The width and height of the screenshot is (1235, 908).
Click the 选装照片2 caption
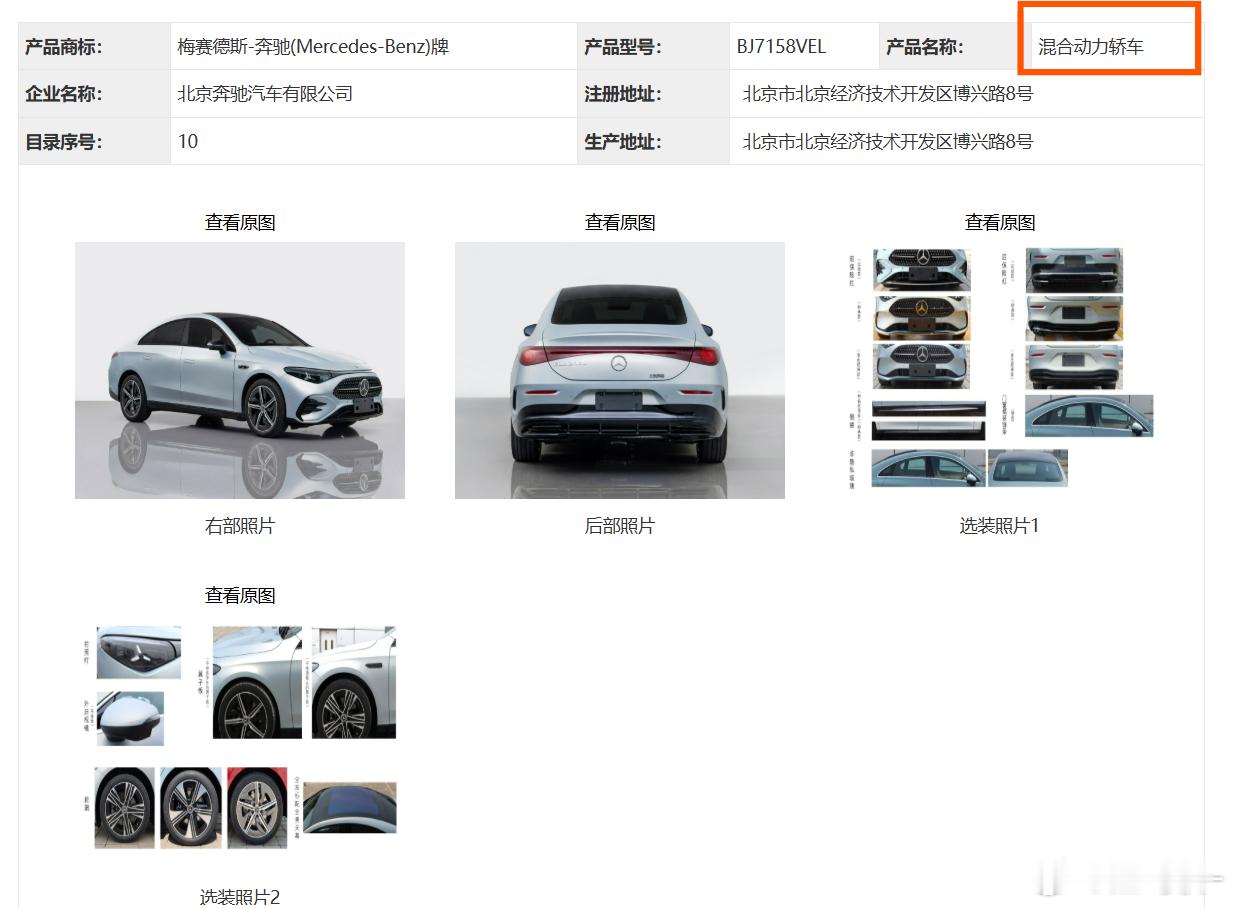(240, 897)
